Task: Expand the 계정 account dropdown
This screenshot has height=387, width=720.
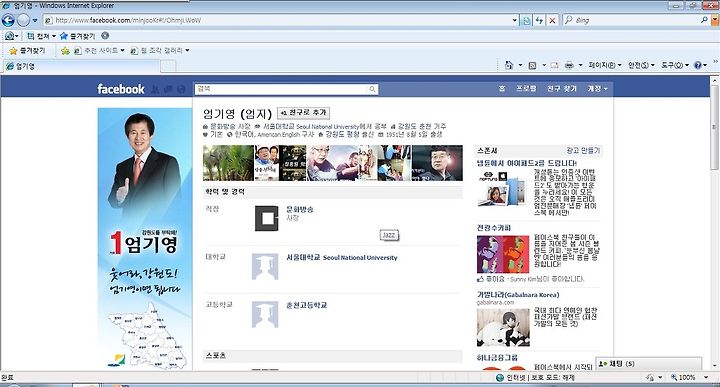Action: point(597,89)
